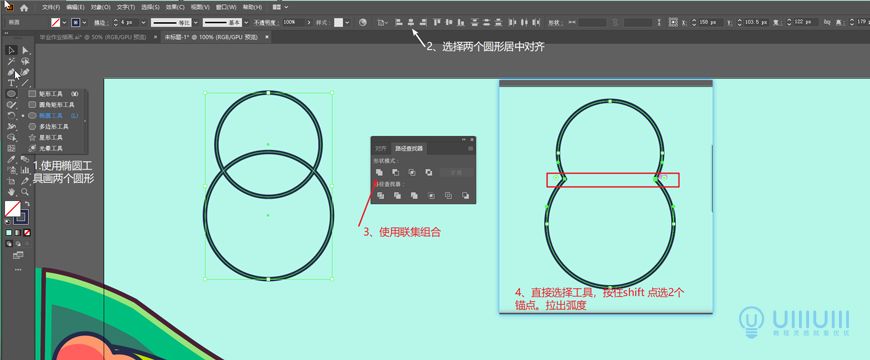The image size is (870, 360).
Task: Click vertical align bottom icon
Action: [x=461, y=23]
